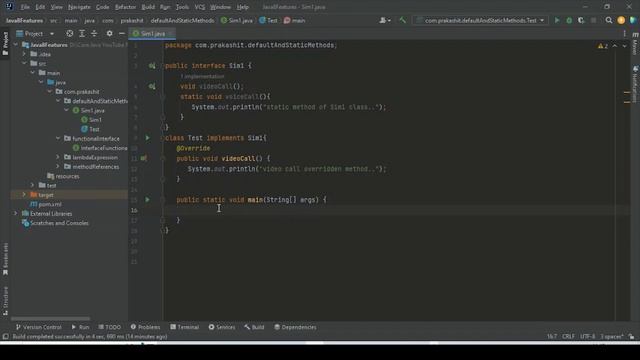Image resolution: width=640 pixels, height=360 pixels.
Task: Open the Run tool window tab
Action: pyautogui.click(x=80, y=327)
